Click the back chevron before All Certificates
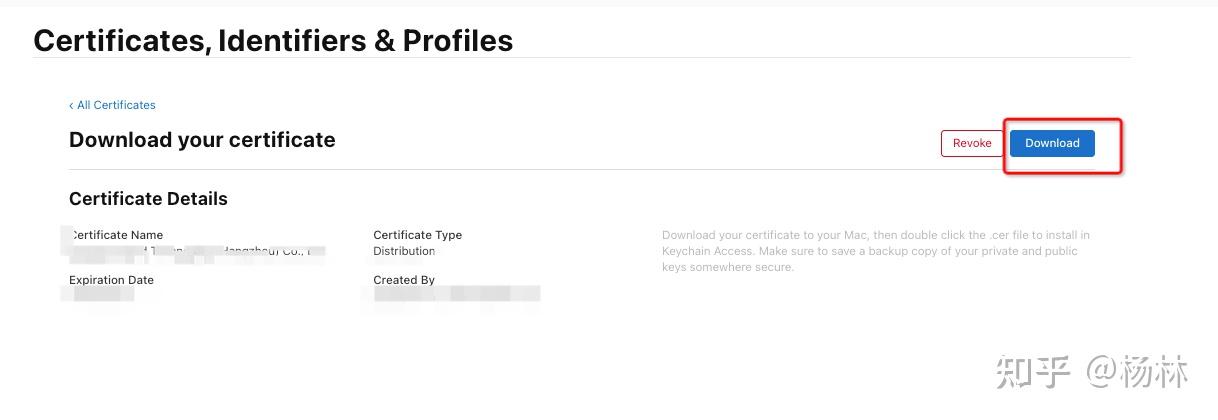The image size is (1218, 420). (71, 105)
